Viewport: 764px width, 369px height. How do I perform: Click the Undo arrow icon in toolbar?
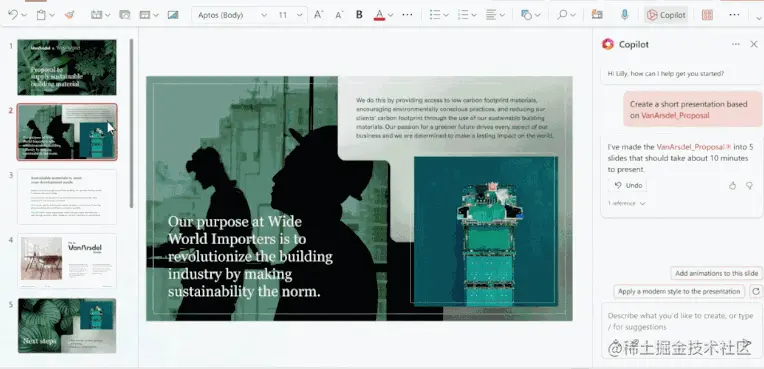(13, 15)
